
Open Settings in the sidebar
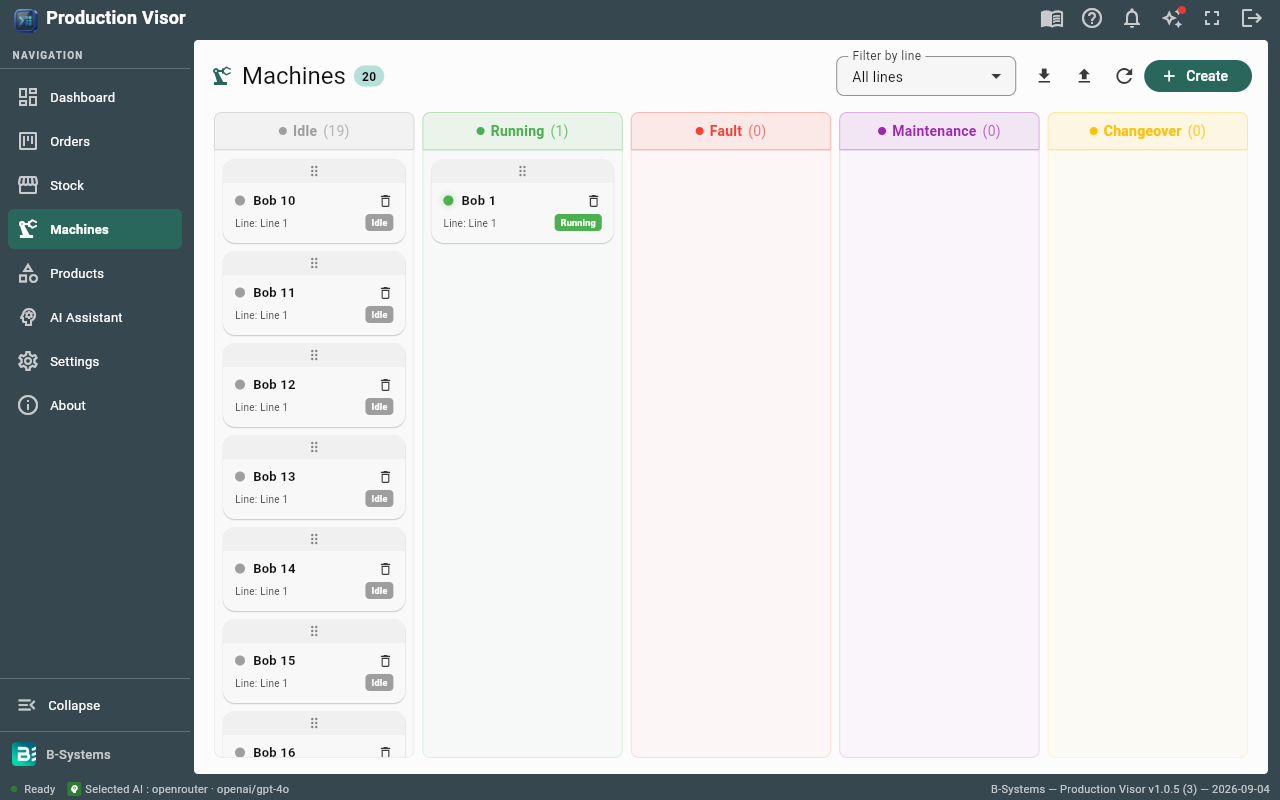pyautogui.click(x=95, y=361)
